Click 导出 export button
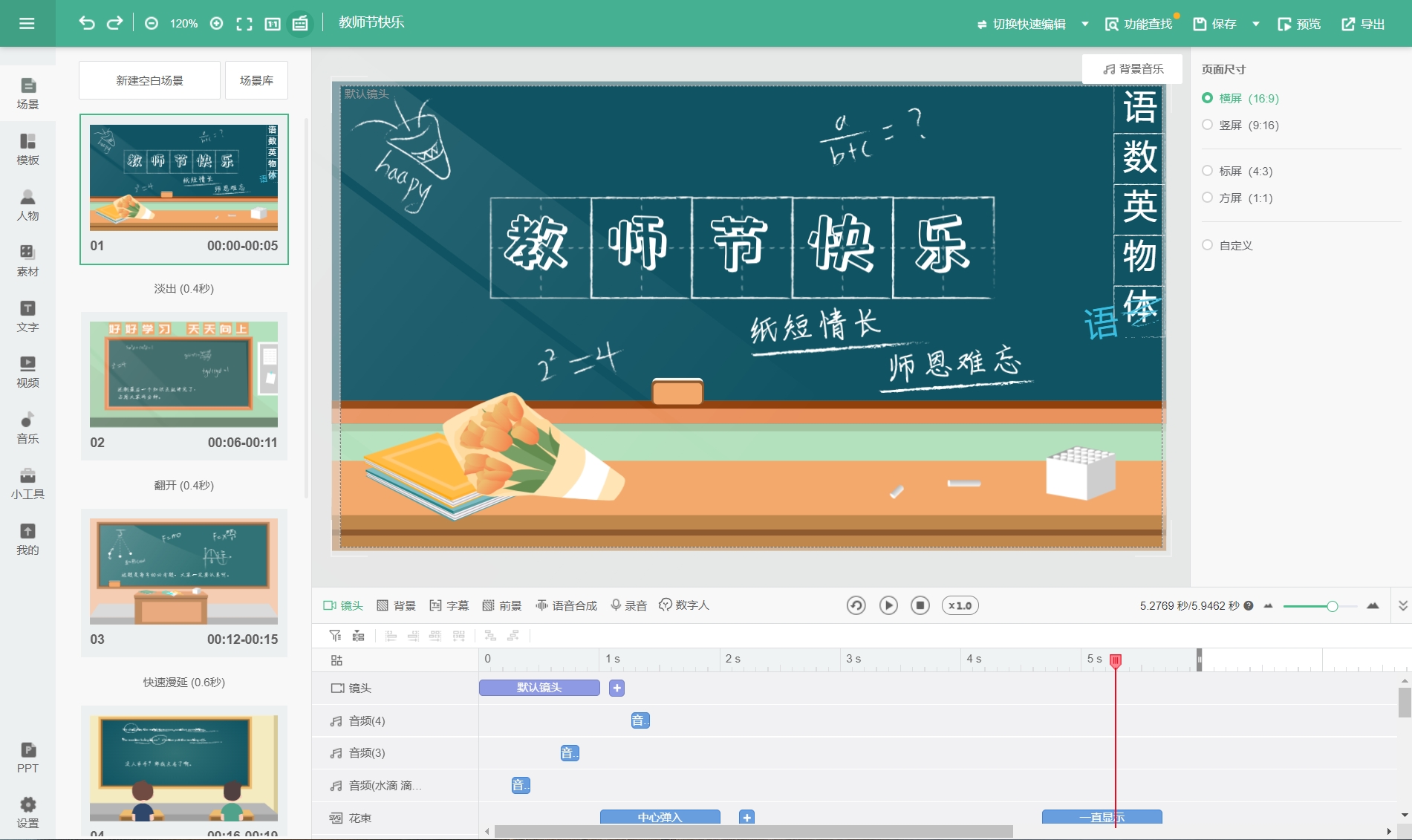The height and width of the screenshot is (840, 1412). click(x=1363, y=24)
